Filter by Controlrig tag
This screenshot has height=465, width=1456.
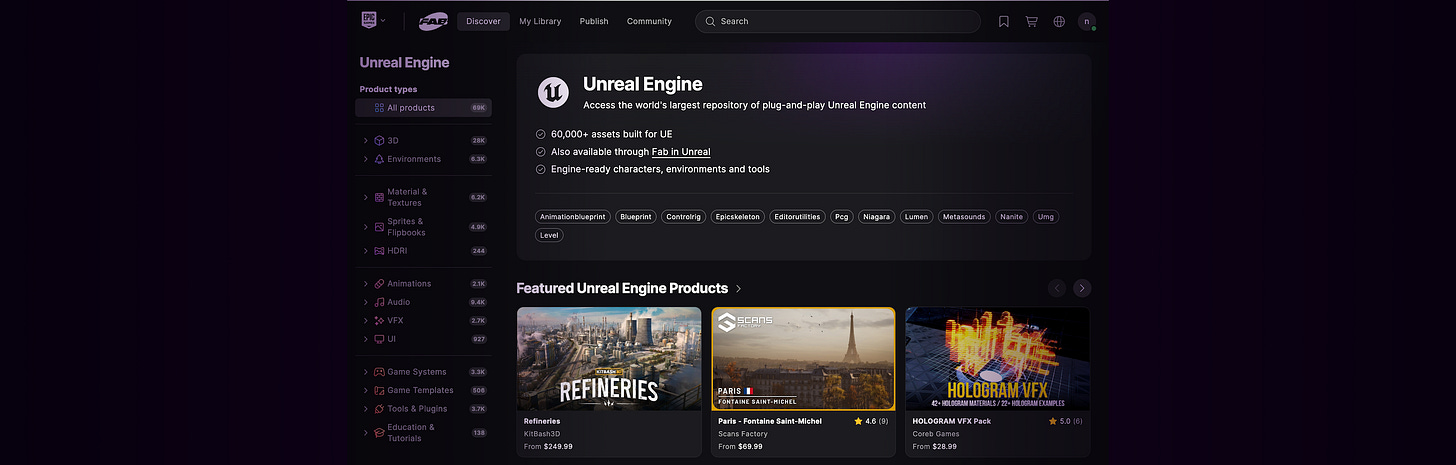[x=684, y=216]
